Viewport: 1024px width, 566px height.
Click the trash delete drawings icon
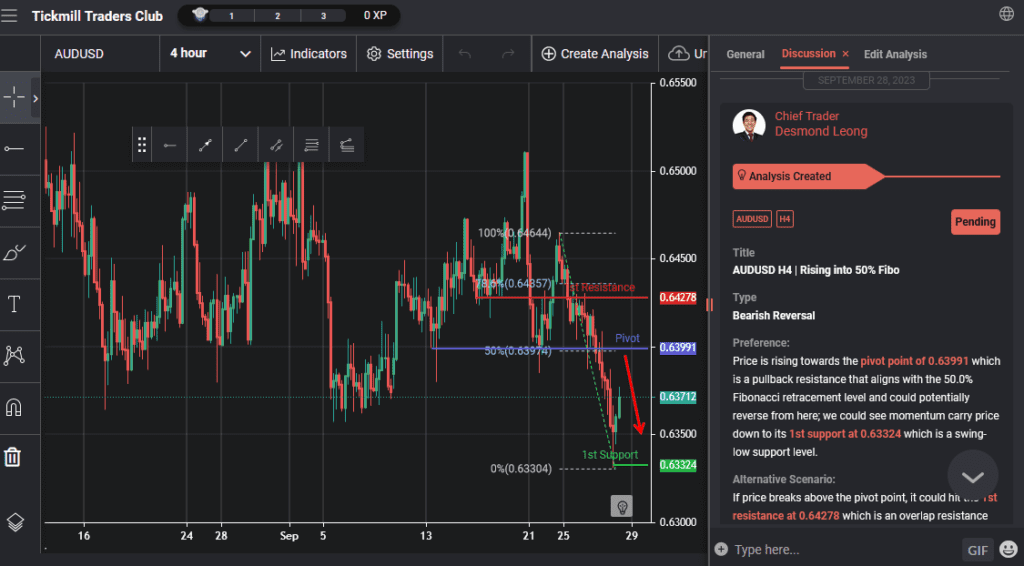click(x=13, y=456)
